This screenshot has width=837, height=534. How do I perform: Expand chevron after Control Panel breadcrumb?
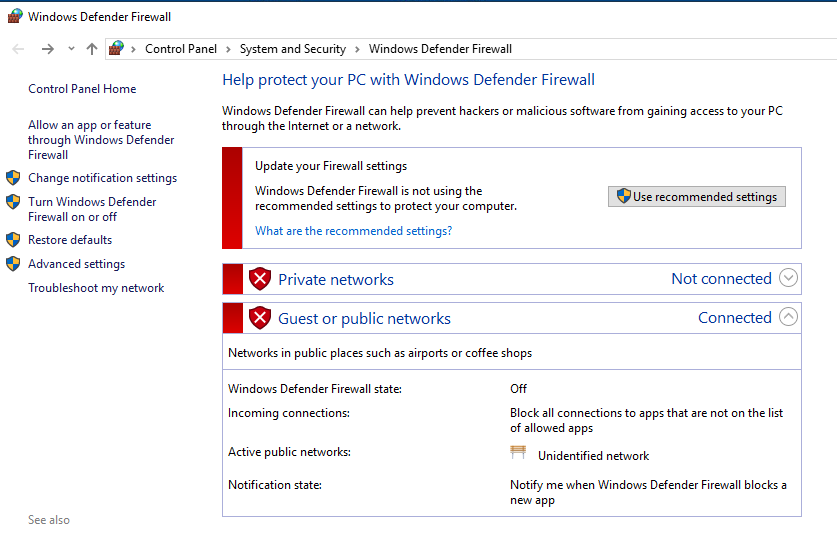pos(228,50)
